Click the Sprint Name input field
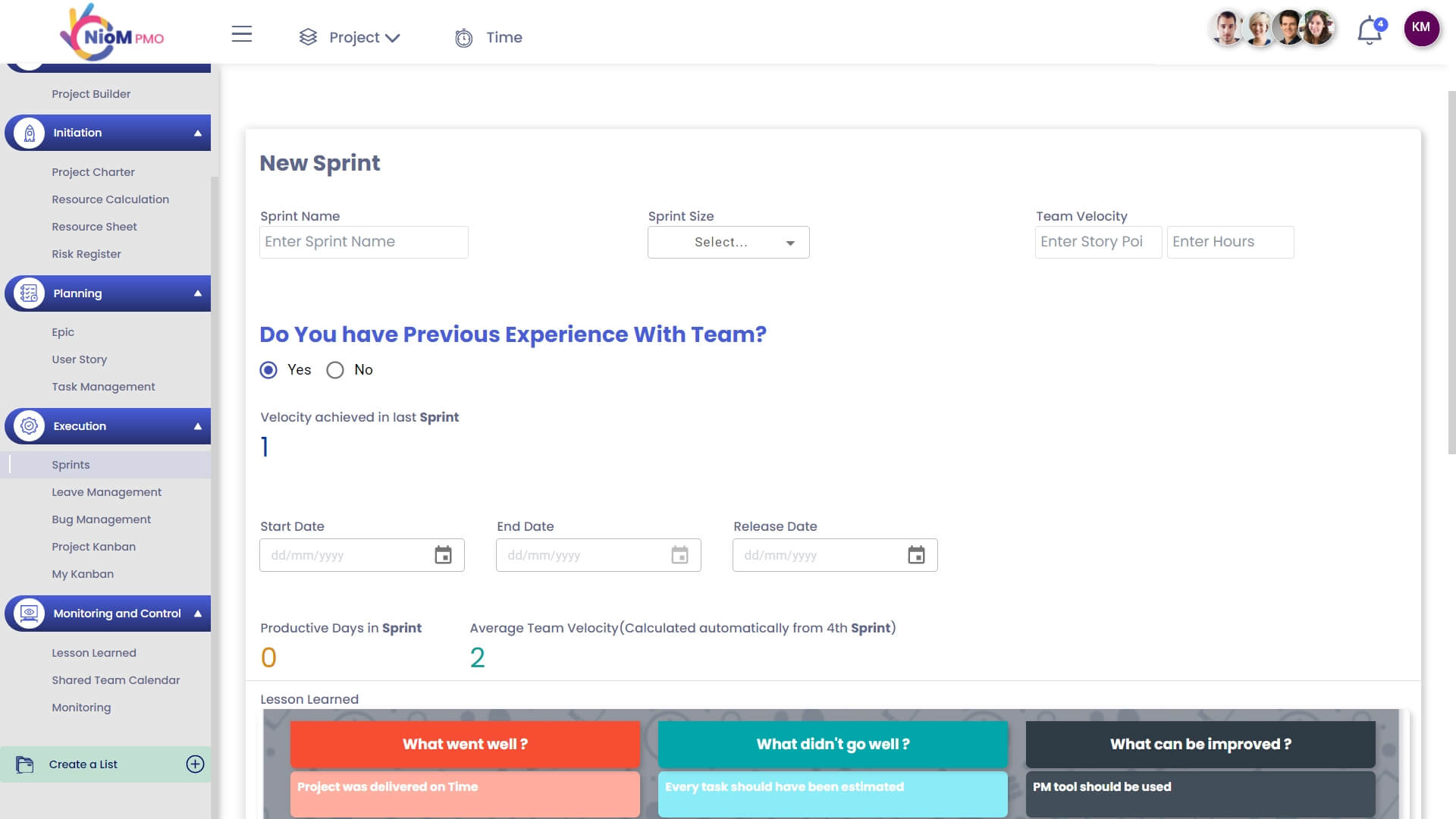This screenshot has width=1456, height=819. (x=364, y=242)
